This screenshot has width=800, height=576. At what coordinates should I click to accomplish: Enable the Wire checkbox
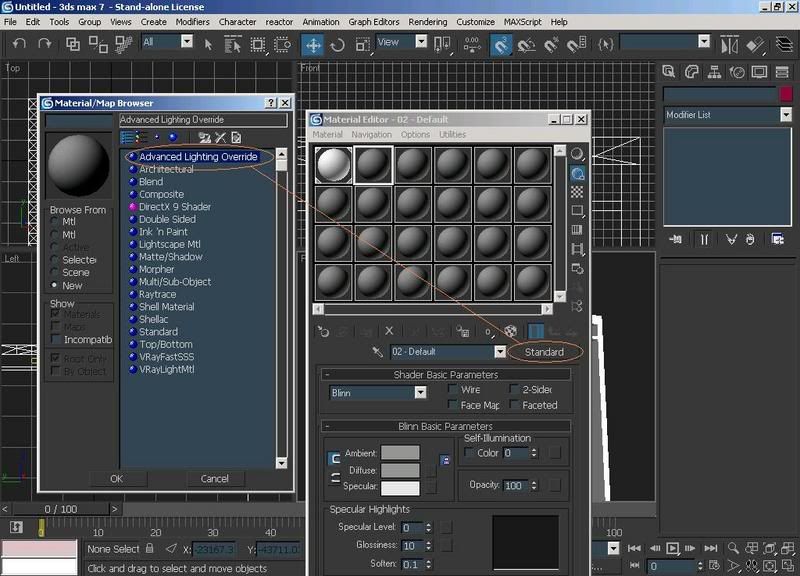(x=453, y=390)
